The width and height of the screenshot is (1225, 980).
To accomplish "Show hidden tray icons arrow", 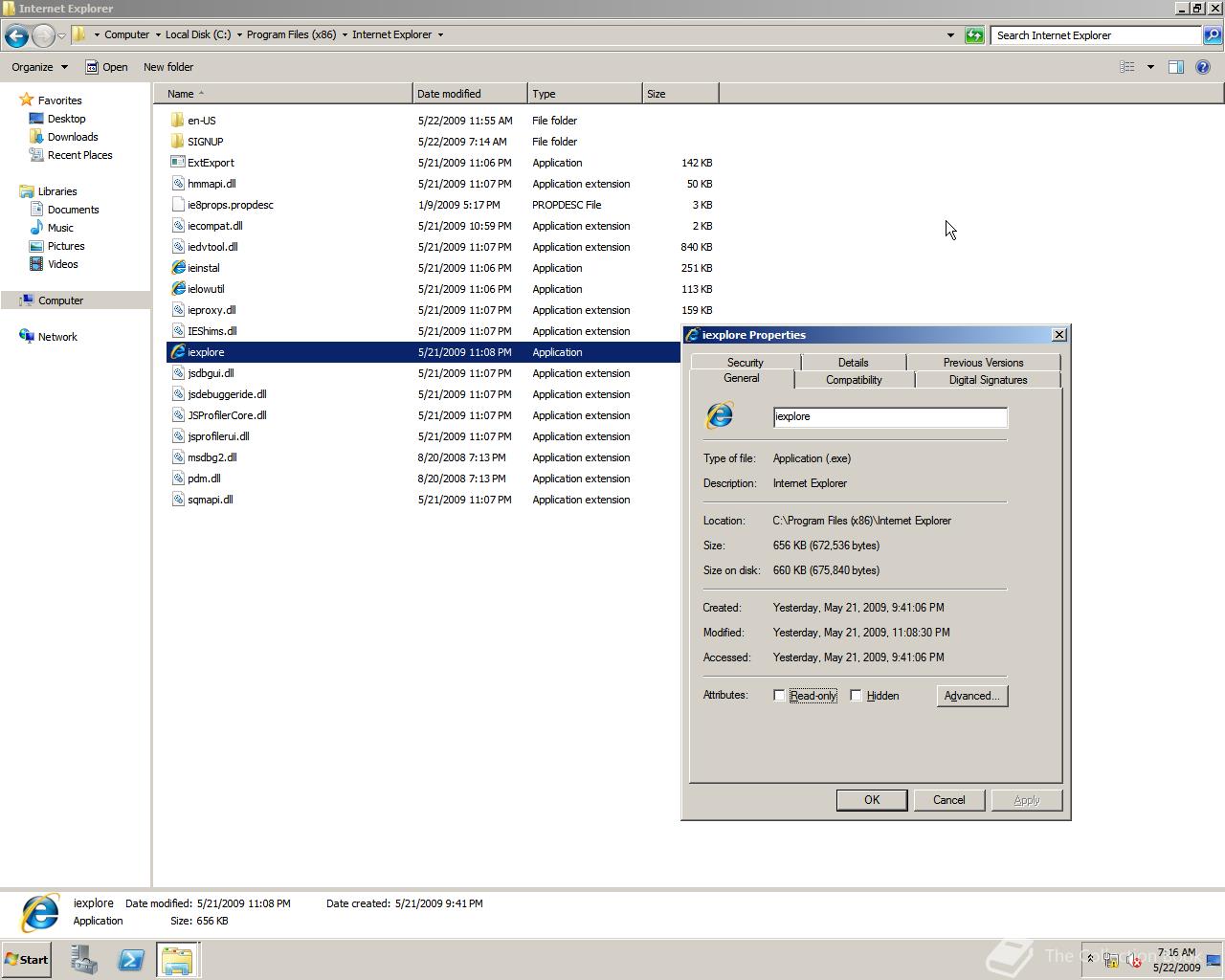I will click(1089, 959).
